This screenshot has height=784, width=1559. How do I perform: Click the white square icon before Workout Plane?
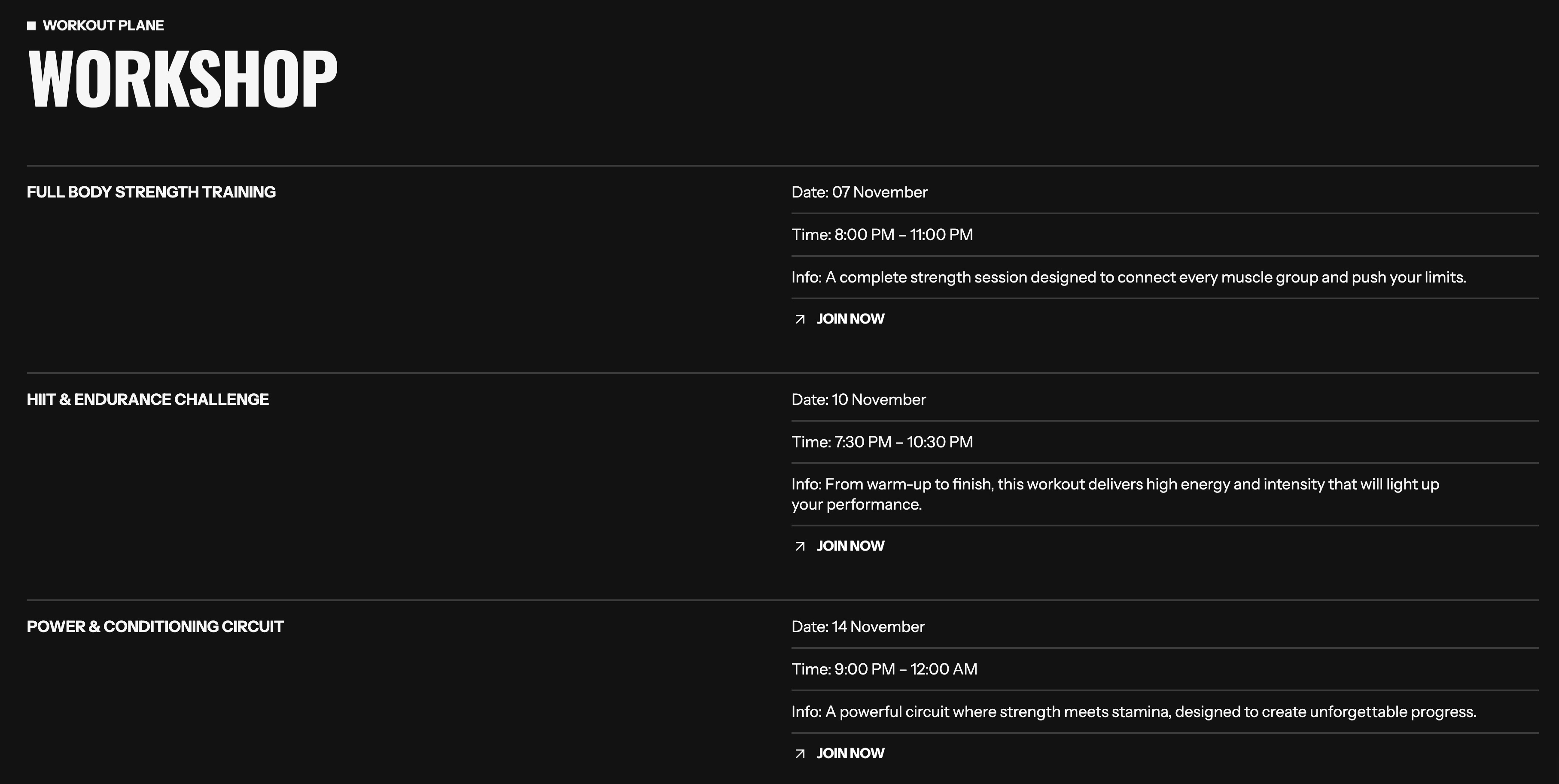(31, 25)
